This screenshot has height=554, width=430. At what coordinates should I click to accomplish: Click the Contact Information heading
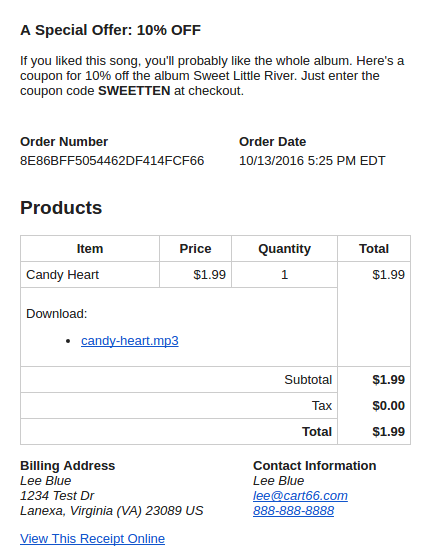click(314, 466)
